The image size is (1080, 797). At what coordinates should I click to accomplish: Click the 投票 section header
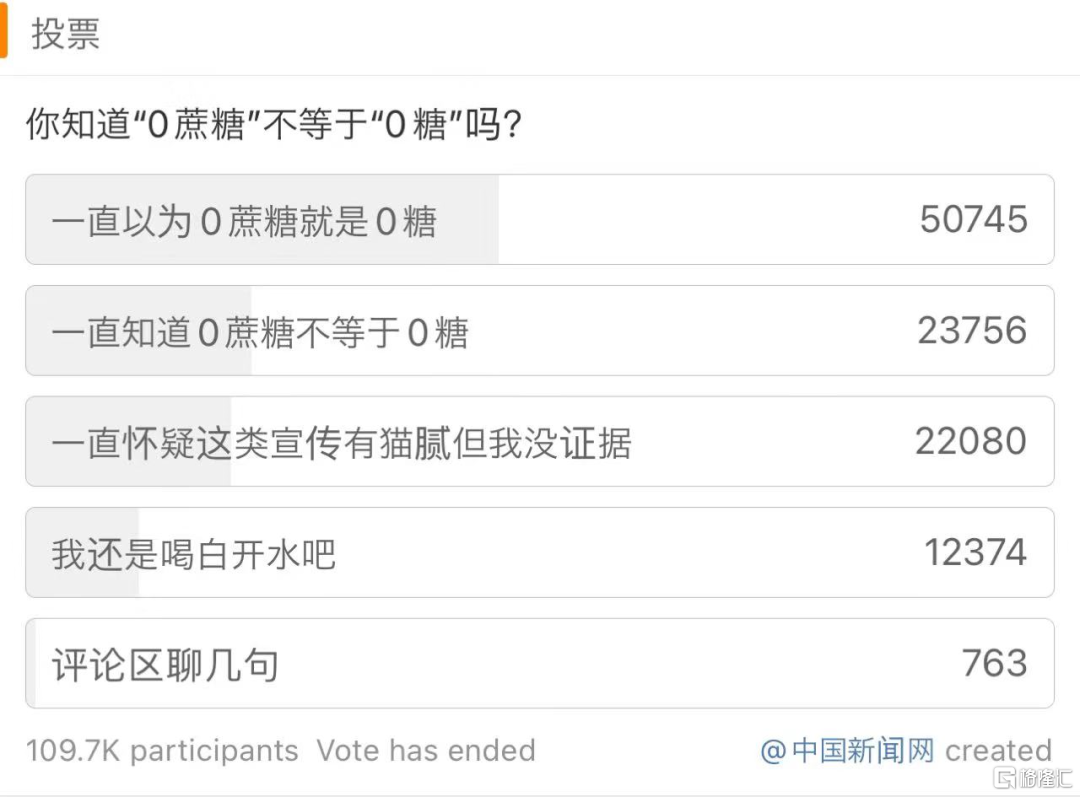pyautogui.click(x=66, y=34)
